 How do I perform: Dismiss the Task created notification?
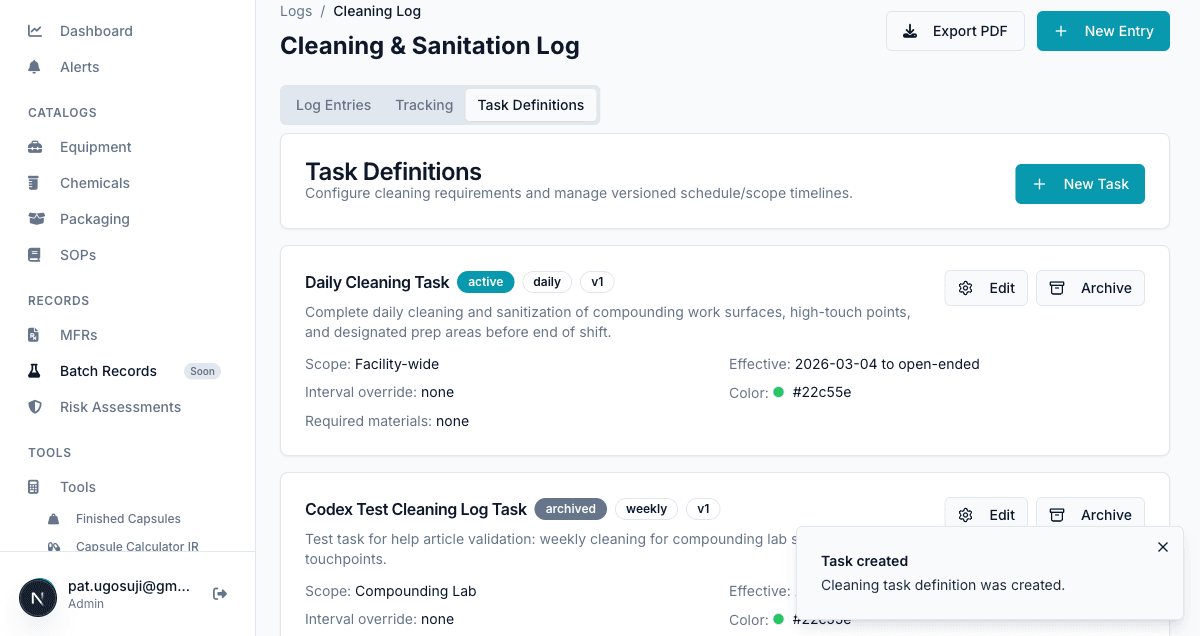pos(1162,547)
